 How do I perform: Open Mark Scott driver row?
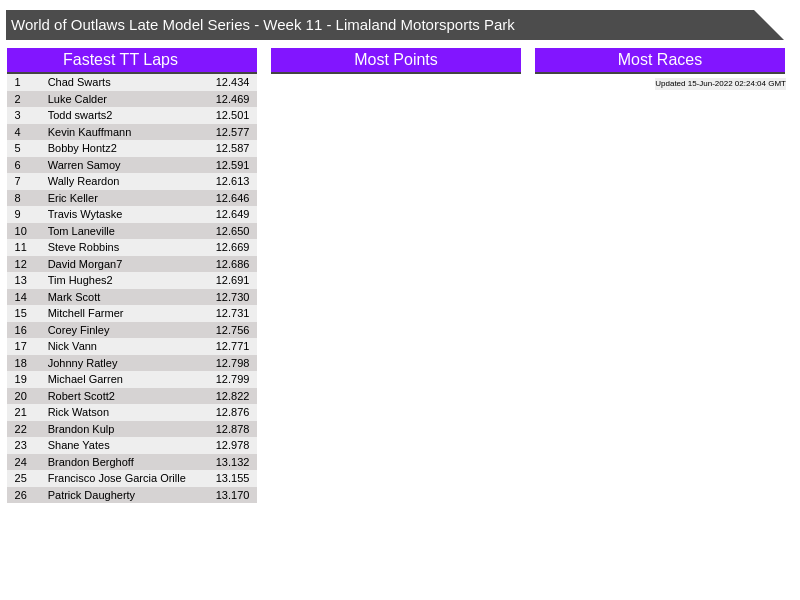[x=74, y=297]
